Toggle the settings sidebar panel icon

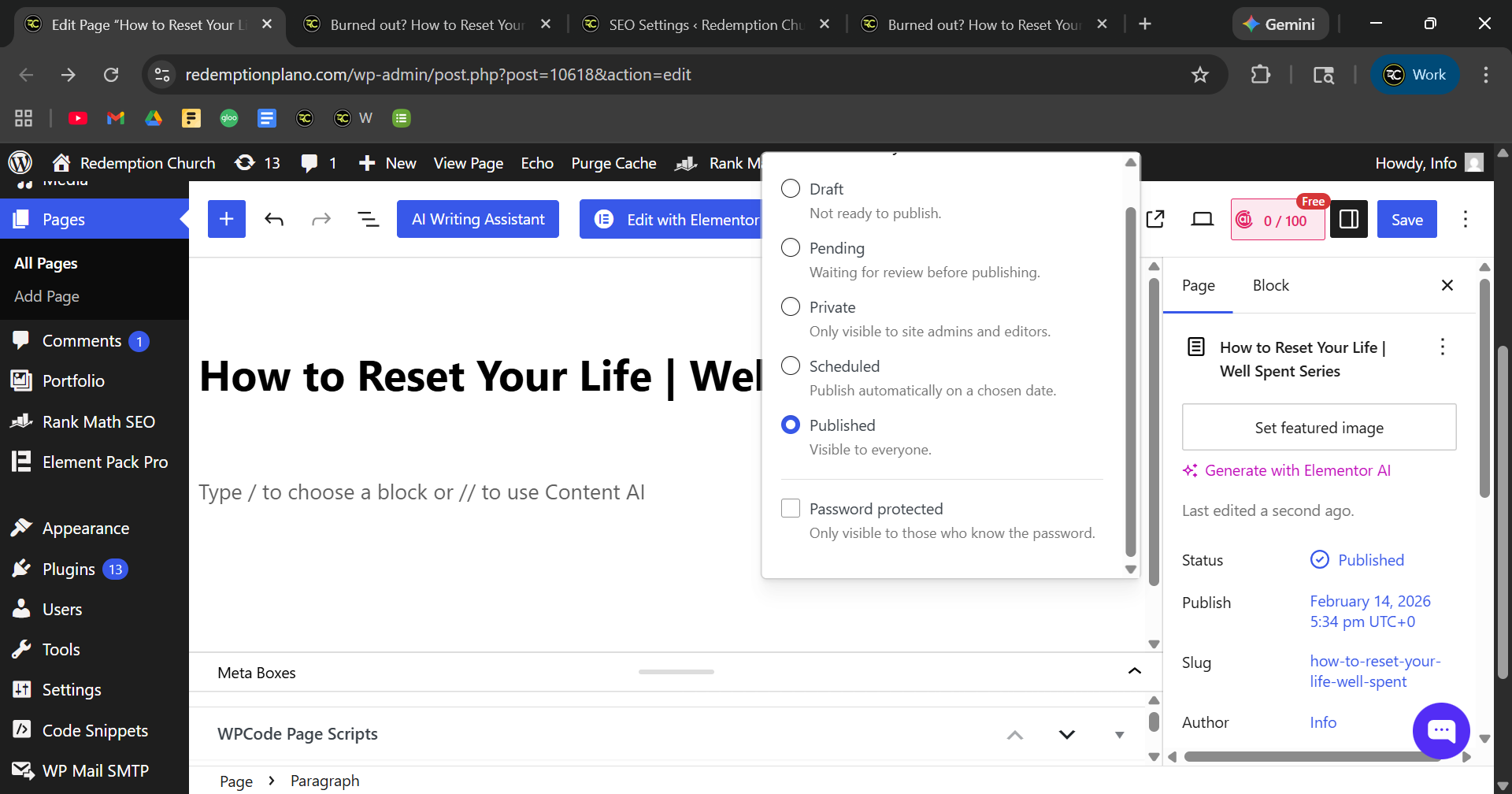click(1348, 219)
